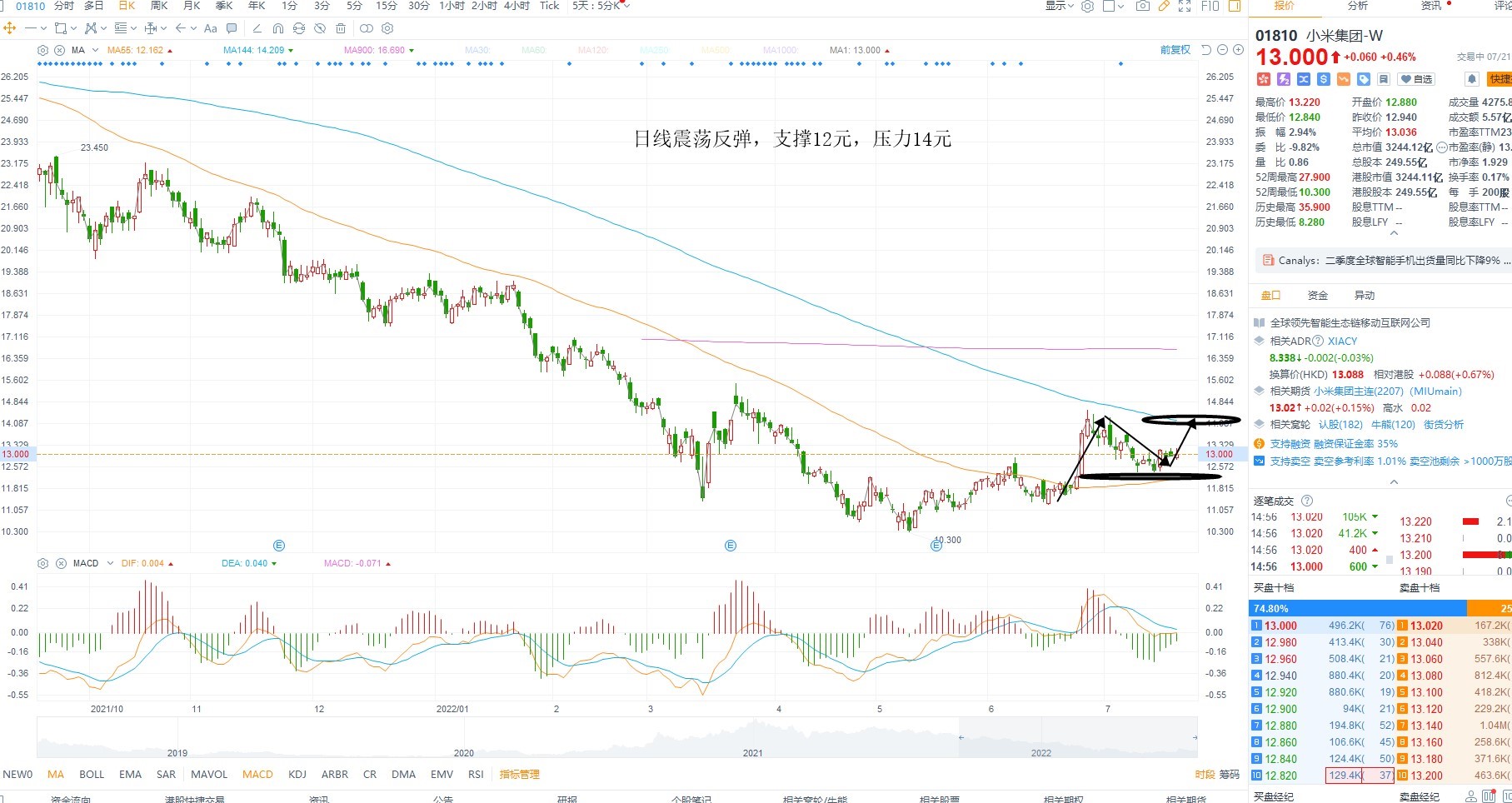Zoom out chart with minus circle
The image size is (1512, 803).
[1222, 50]
